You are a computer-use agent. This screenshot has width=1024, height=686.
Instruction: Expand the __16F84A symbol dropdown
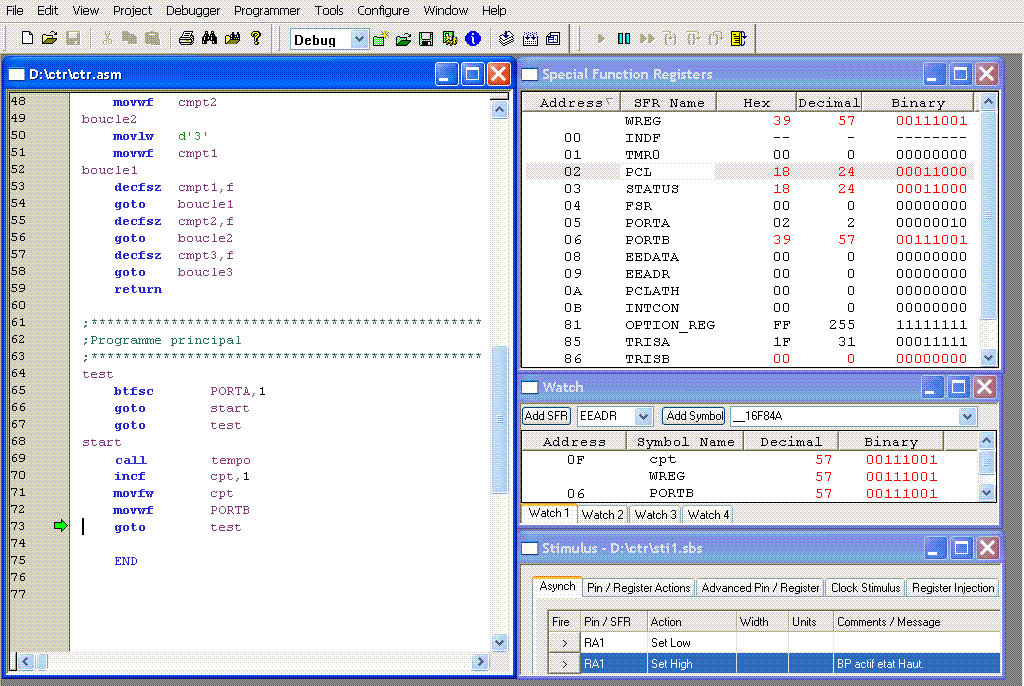pyautogui.click(x=966, y=416)
